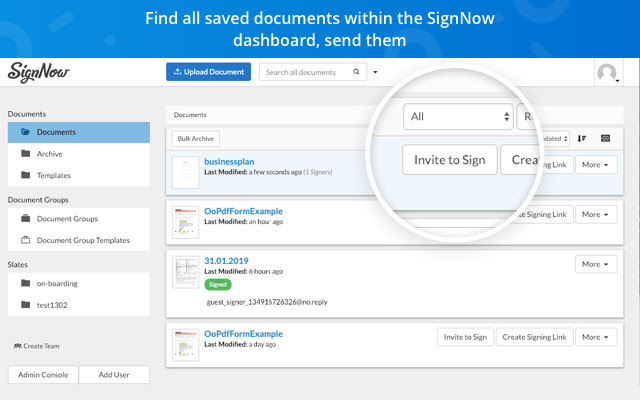Open first OoPdfFormExample document modified an hour ago
This screenshot has height=400, width=640.
pyautogui.click(x=243, y=211)
